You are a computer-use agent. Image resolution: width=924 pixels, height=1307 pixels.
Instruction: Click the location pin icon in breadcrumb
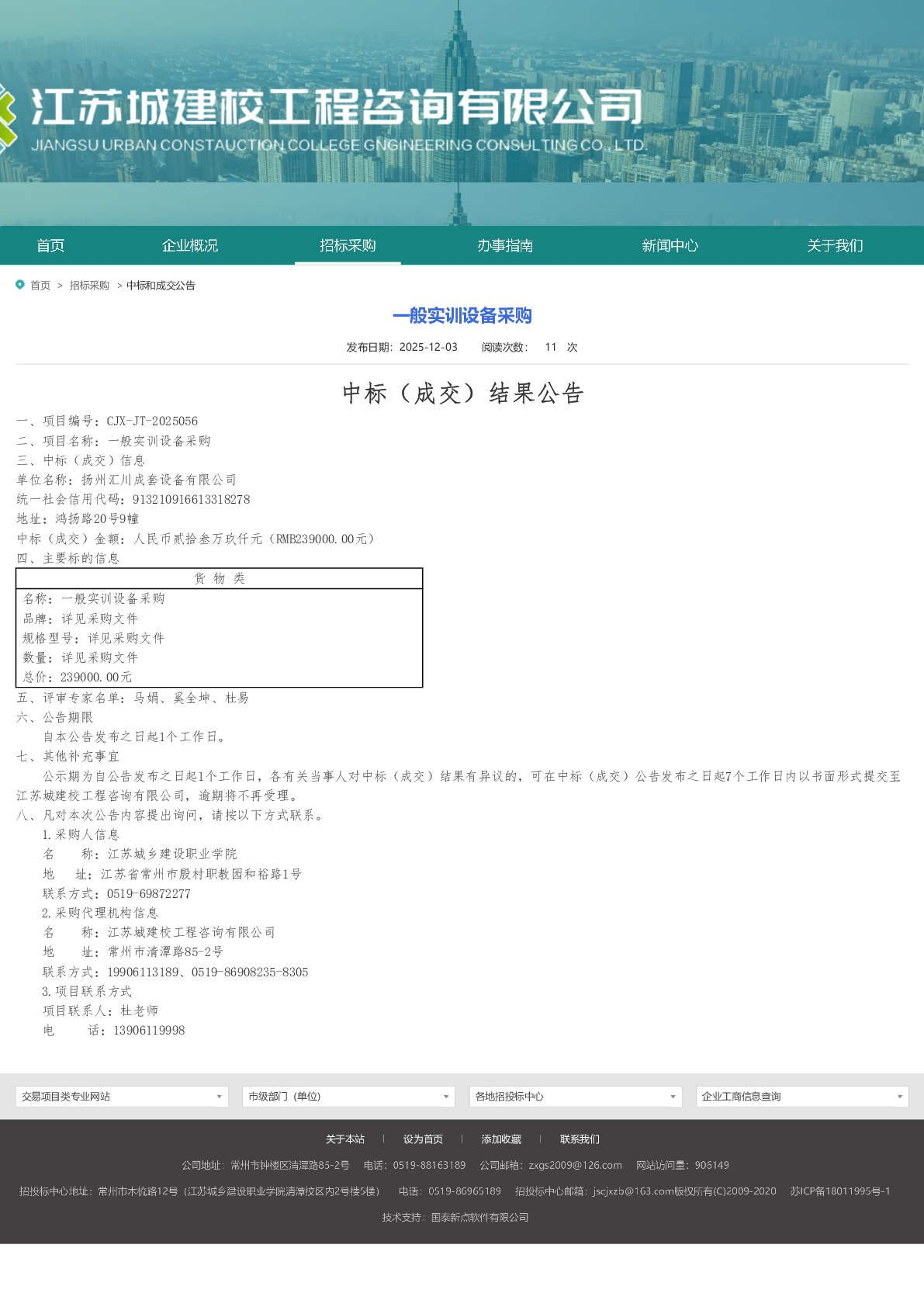click(20, 285)
